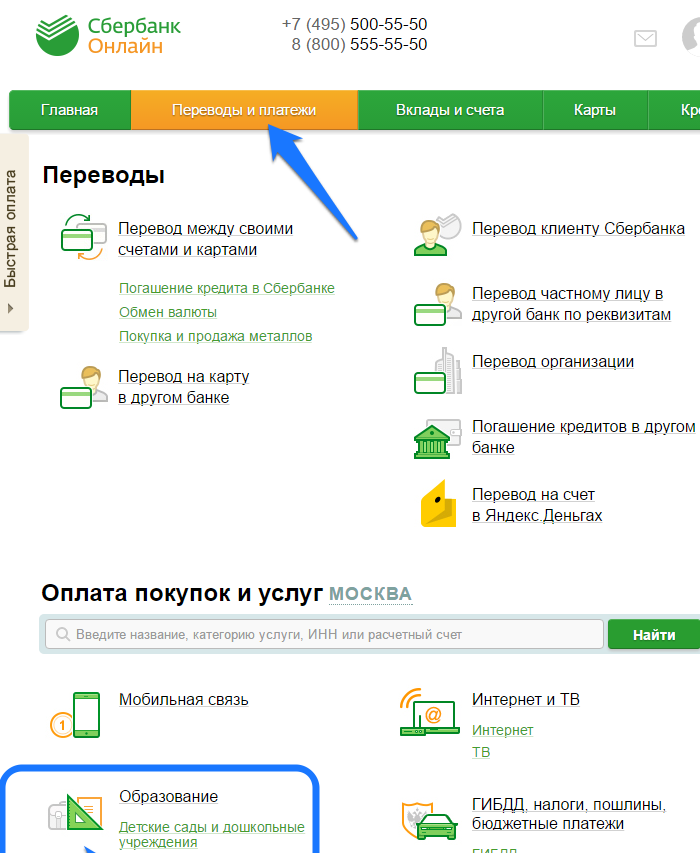The width and height of the screenshot is (700, 853).
Task: Go to the Карты tab
Action: pos(595,110)
